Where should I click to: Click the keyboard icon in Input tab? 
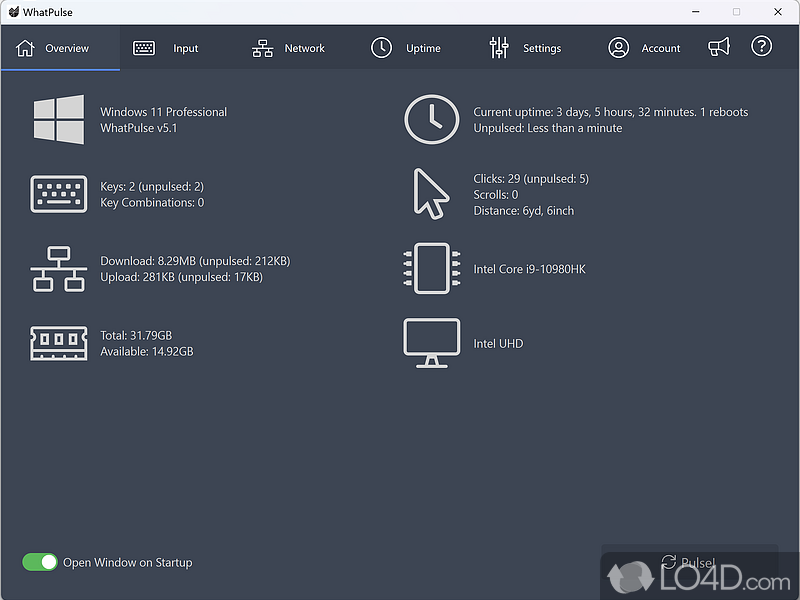point(144,48)
